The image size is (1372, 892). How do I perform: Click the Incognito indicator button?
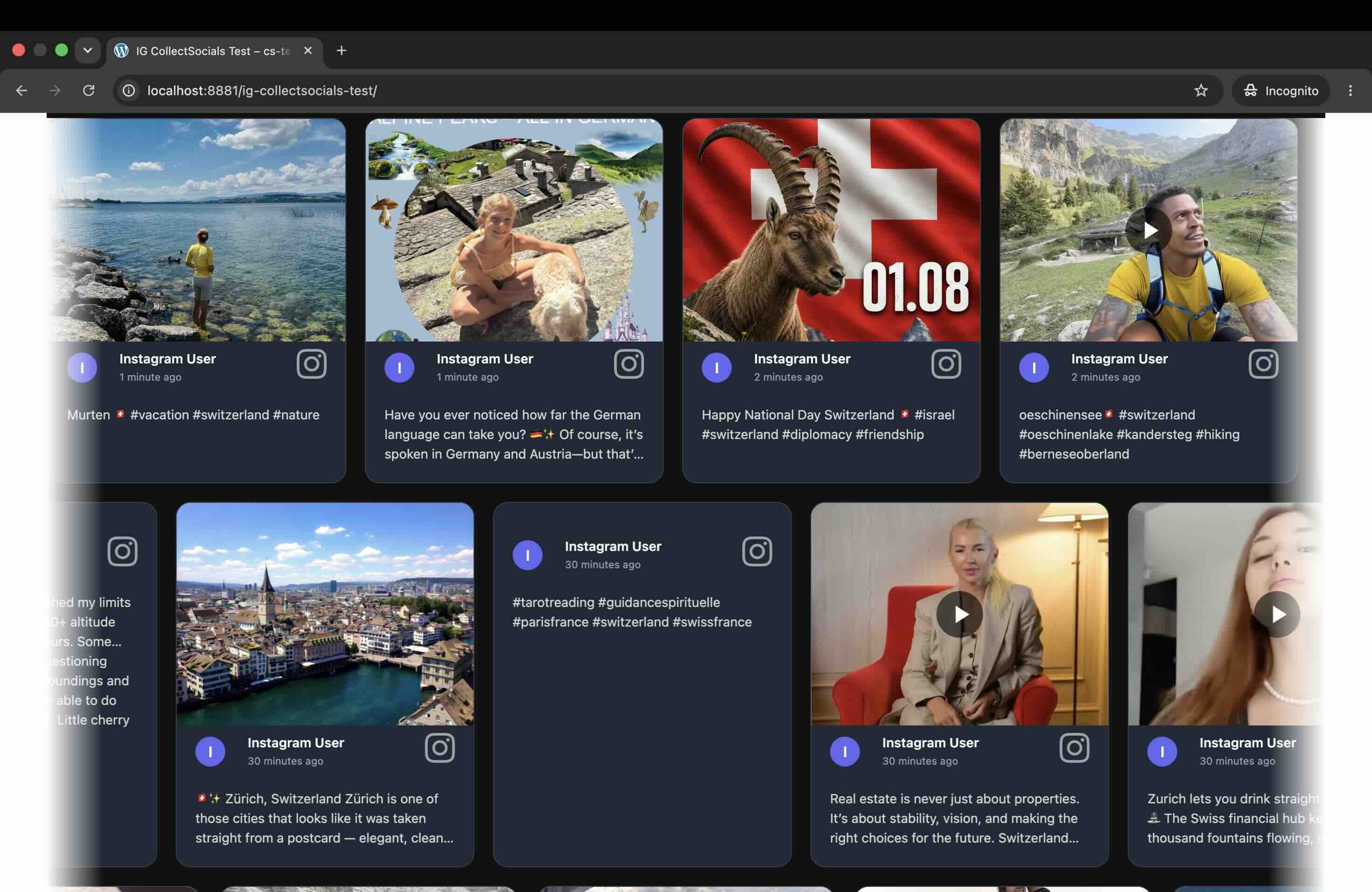(1281, 91)
